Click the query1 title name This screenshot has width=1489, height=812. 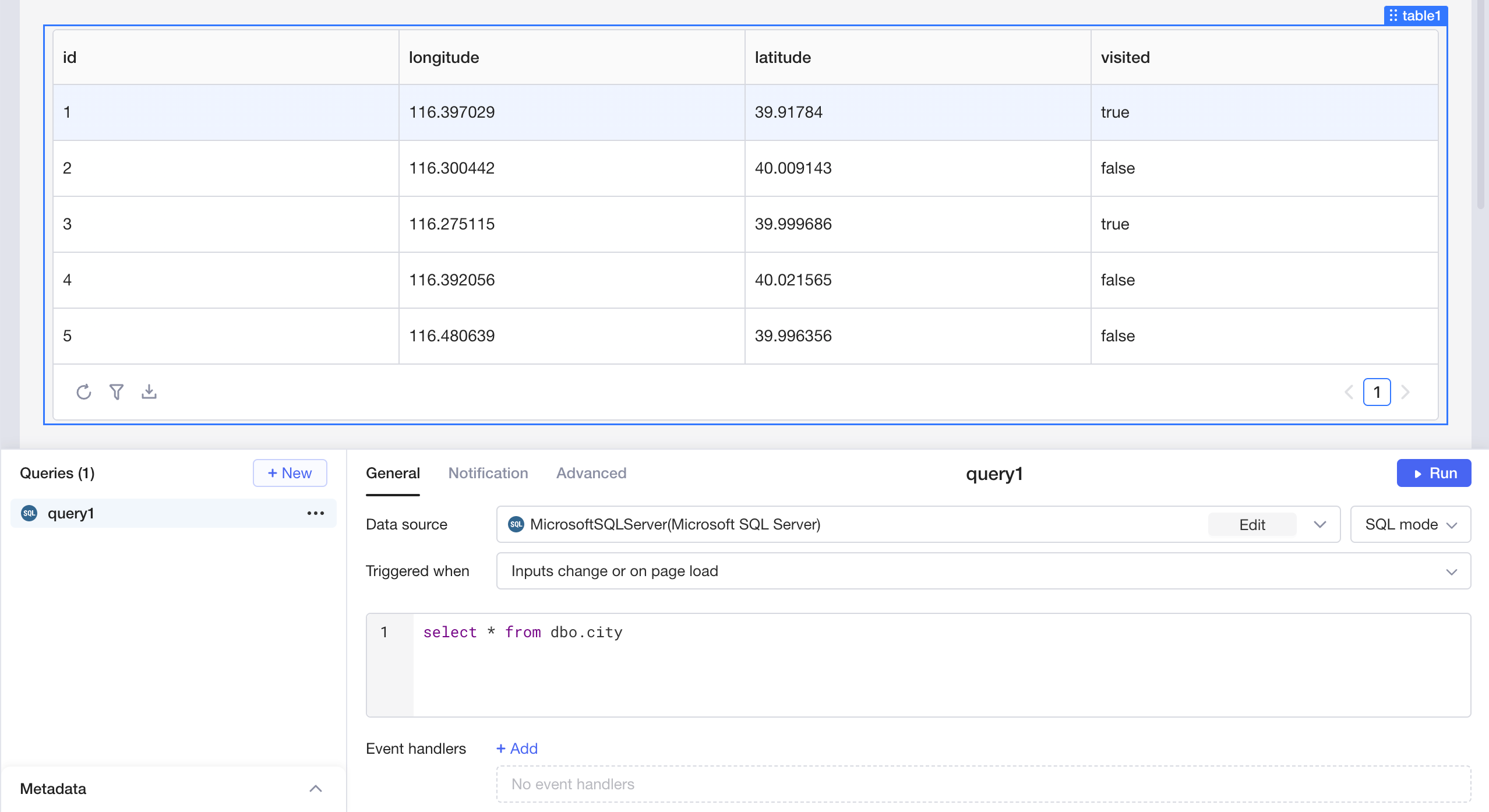(x=994, y=474)
